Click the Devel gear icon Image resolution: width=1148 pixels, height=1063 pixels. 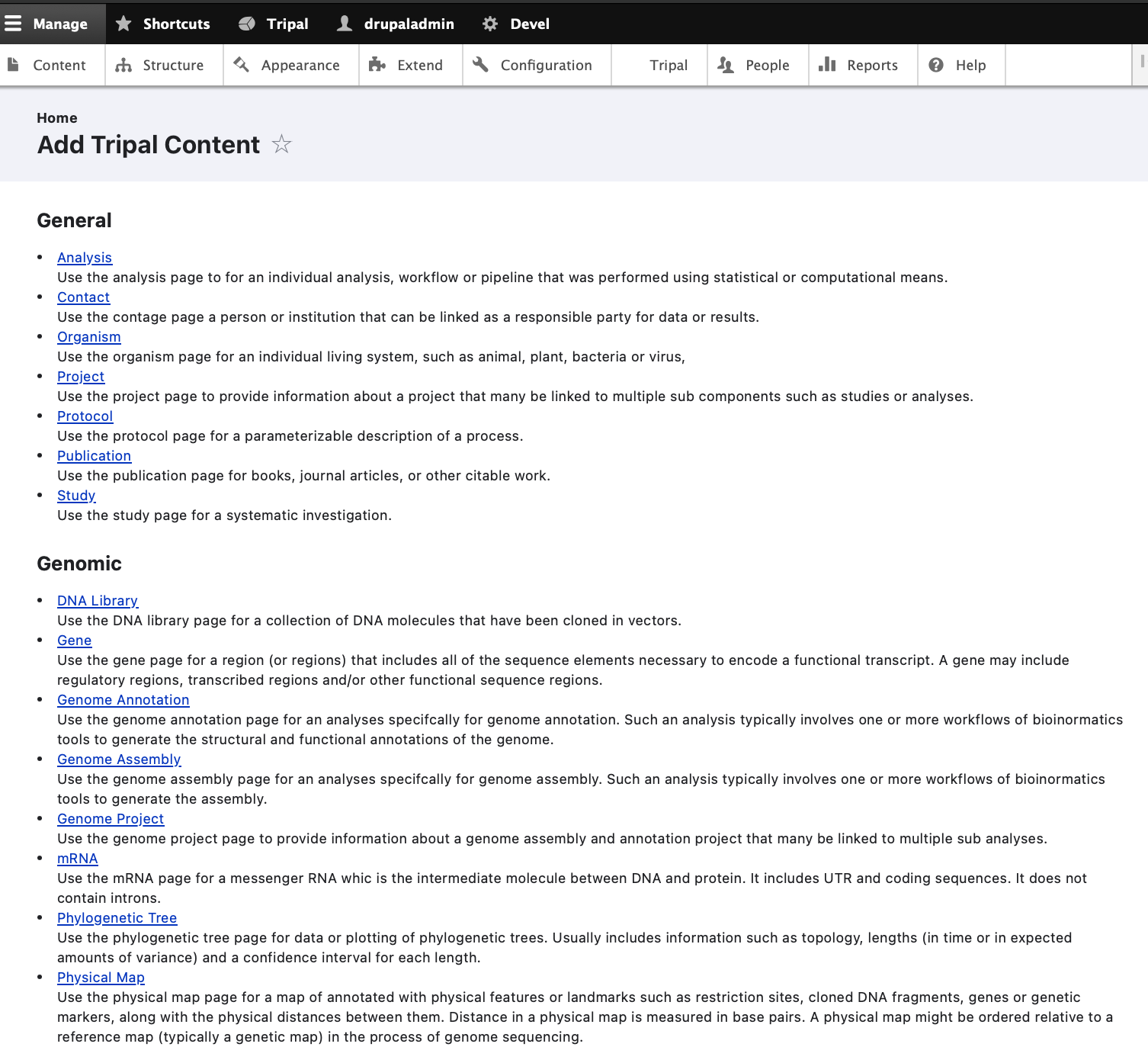click(x=490, y=24)
